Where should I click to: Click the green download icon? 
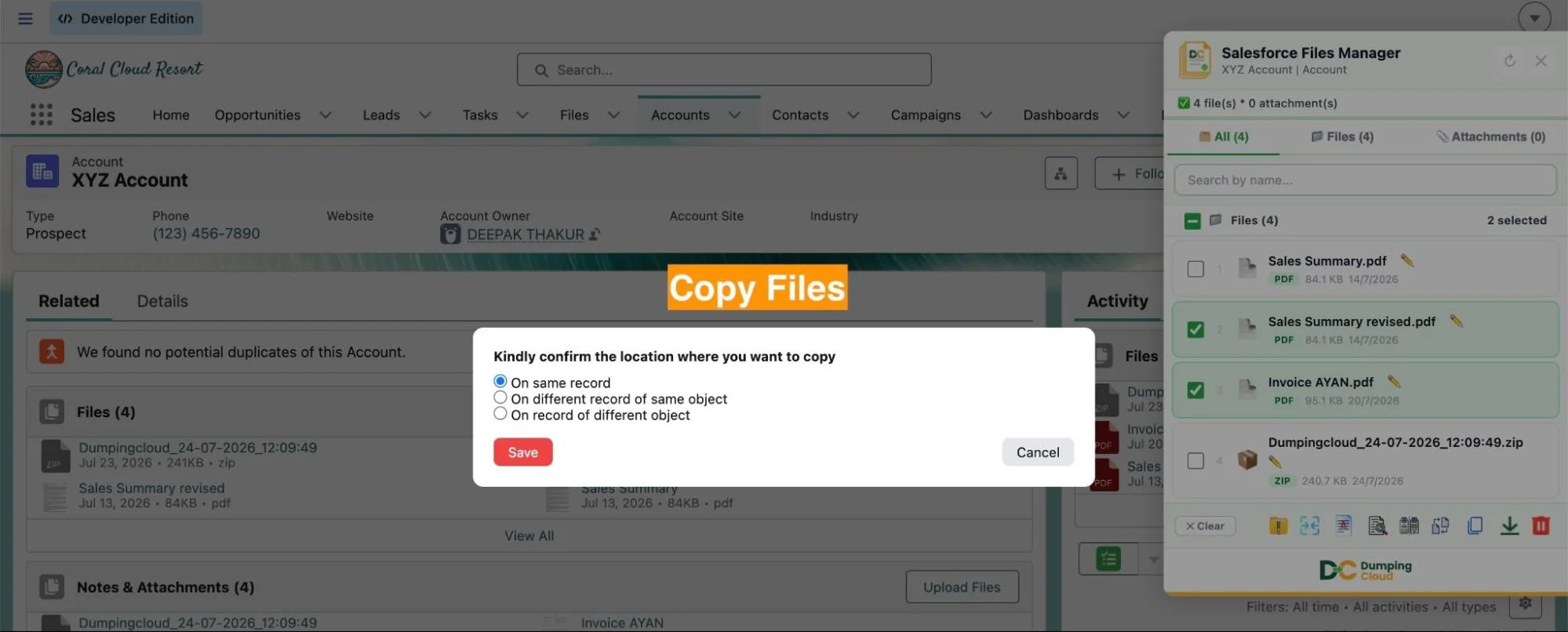[1509, 526]
